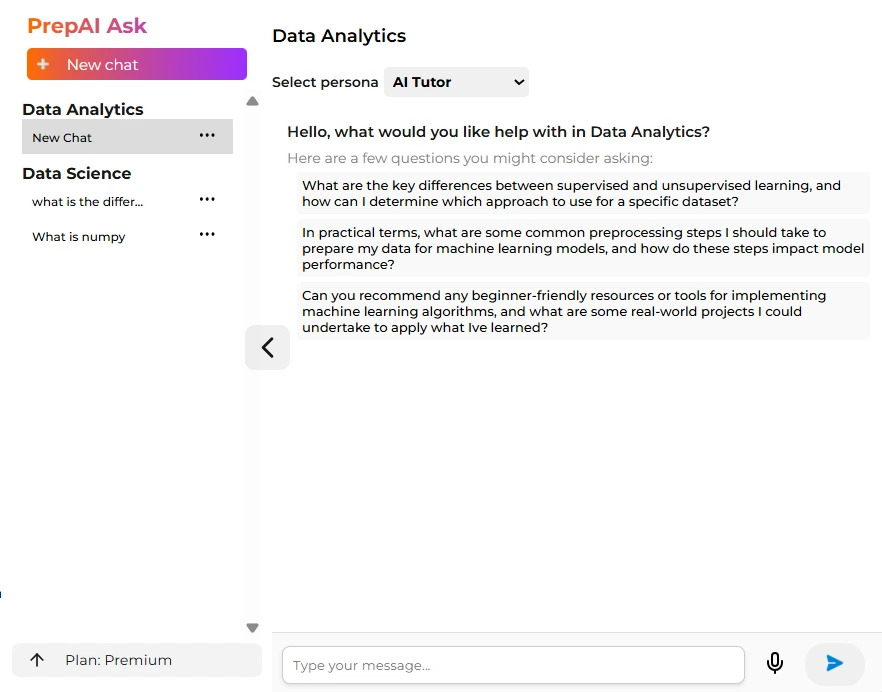Click the plus icon on New chat
This screenshot has width=882, height=692.
click(x=43, y=64)
